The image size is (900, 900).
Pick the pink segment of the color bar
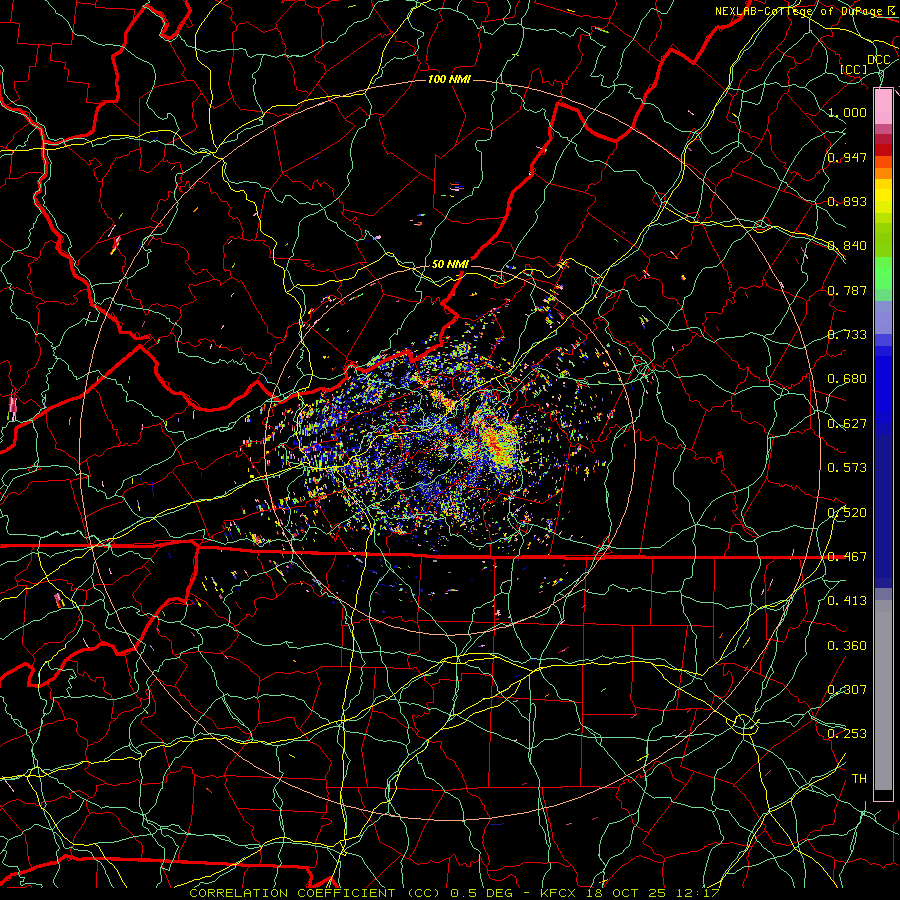(883, 107)
